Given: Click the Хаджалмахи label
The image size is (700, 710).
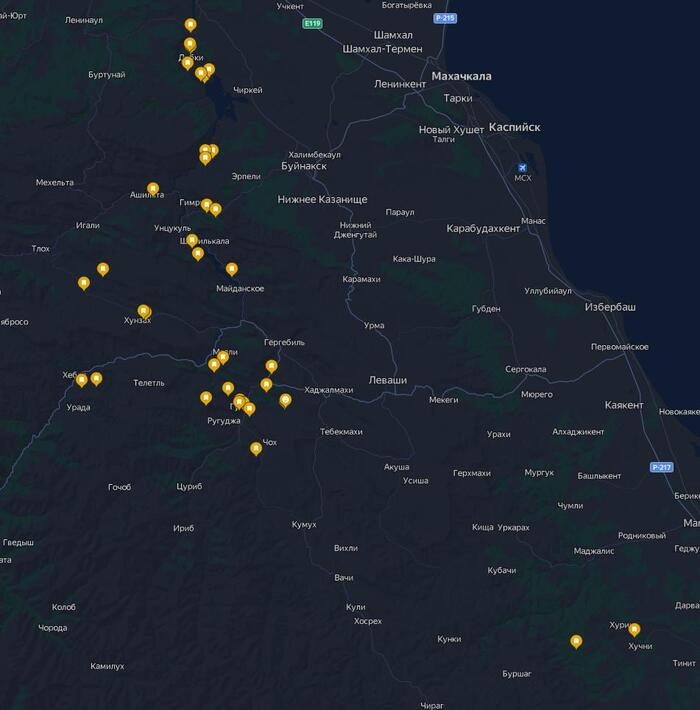Looking at the screenshot, I should tap(329, 390).
